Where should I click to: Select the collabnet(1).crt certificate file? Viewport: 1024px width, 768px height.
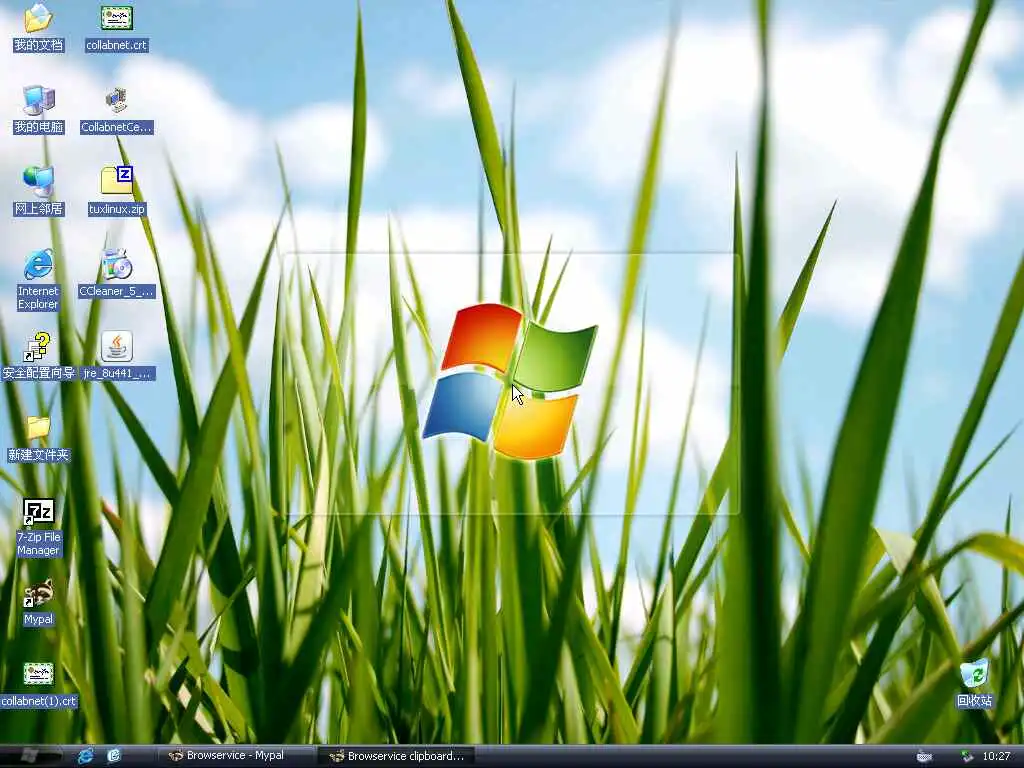(38, 684)
